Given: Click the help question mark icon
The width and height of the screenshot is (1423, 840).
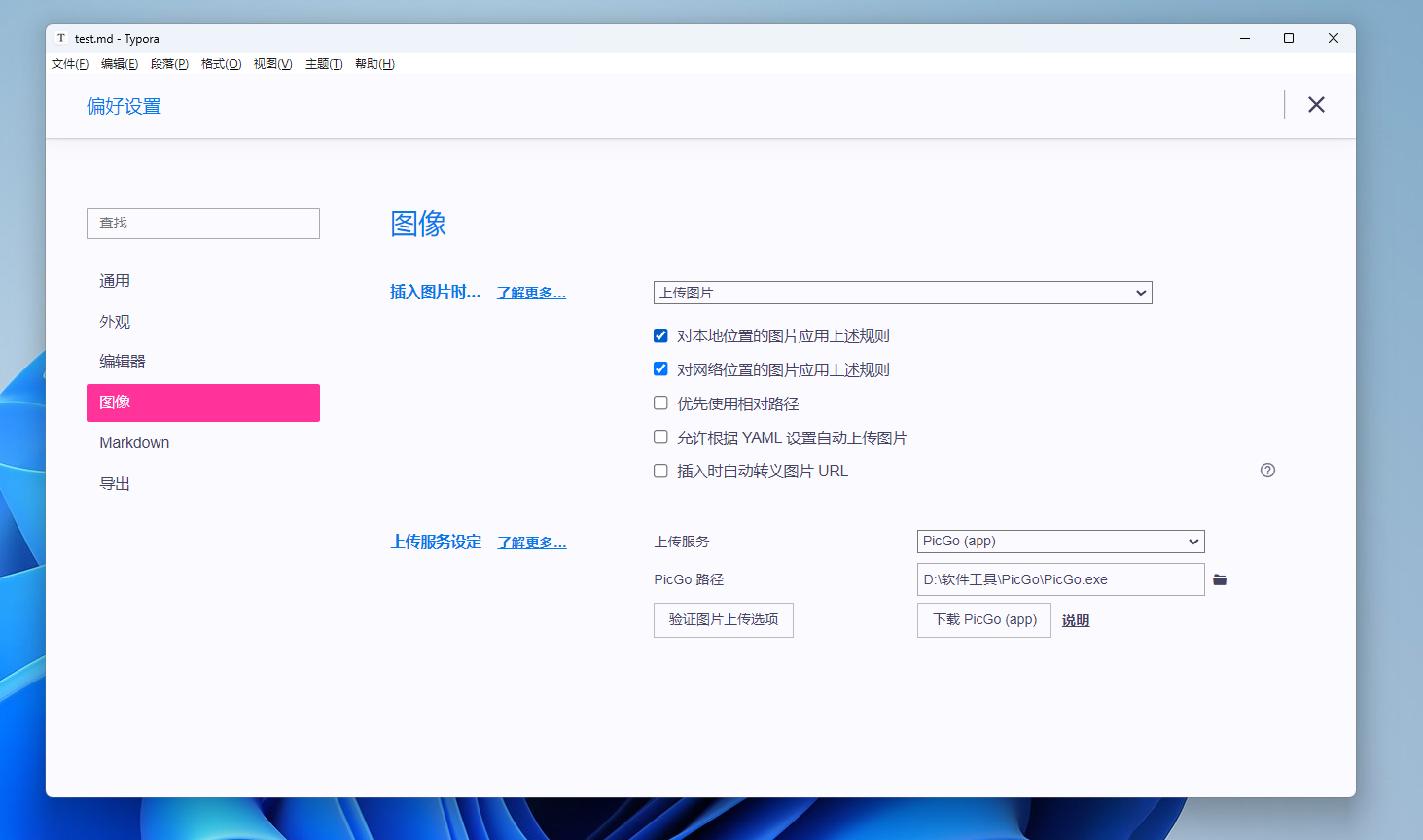Looking at the screenshot, I should pos(1267,471).
